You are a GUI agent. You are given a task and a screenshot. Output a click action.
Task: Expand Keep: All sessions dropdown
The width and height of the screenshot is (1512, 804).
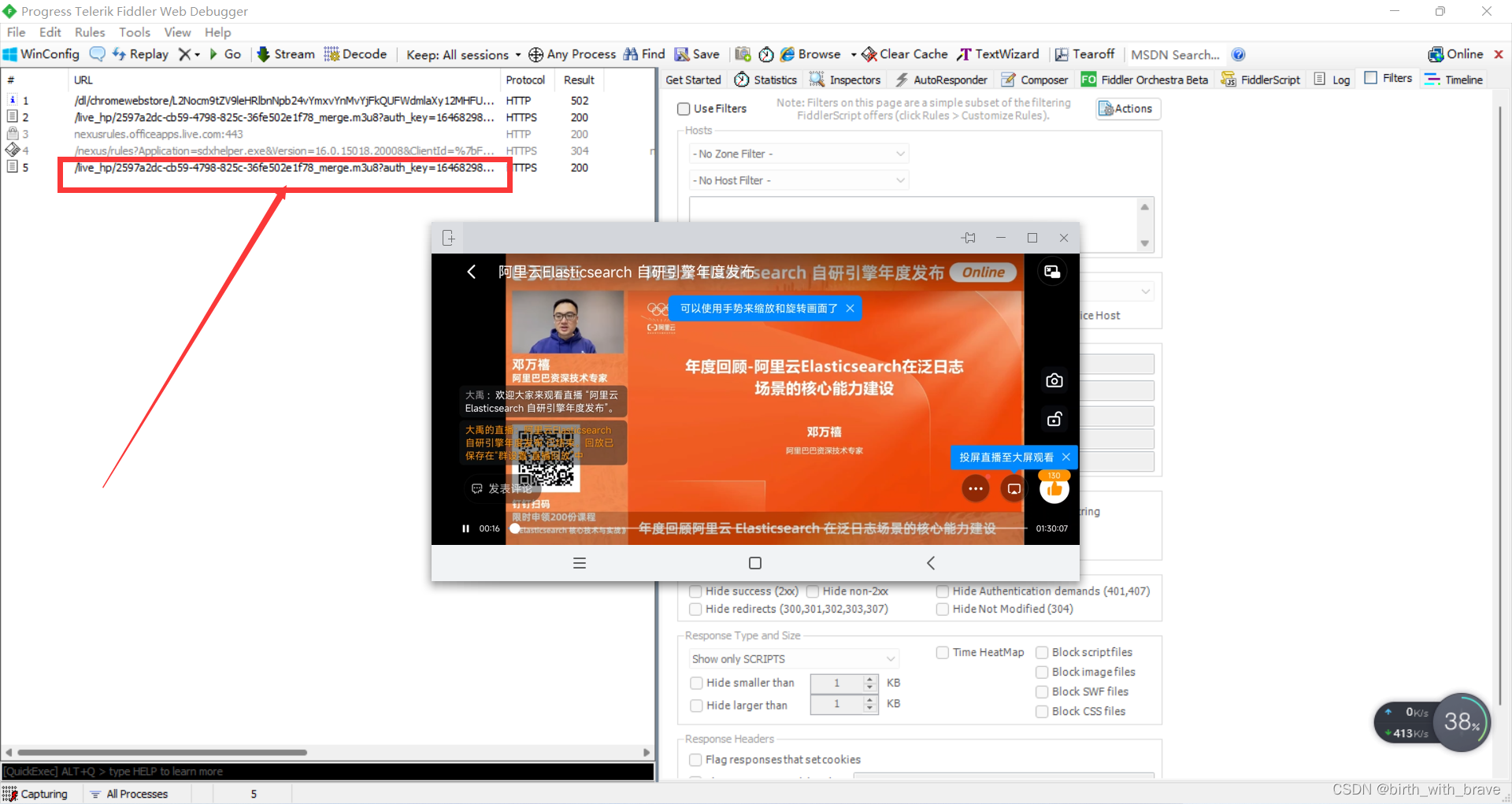tap(463, 54)
